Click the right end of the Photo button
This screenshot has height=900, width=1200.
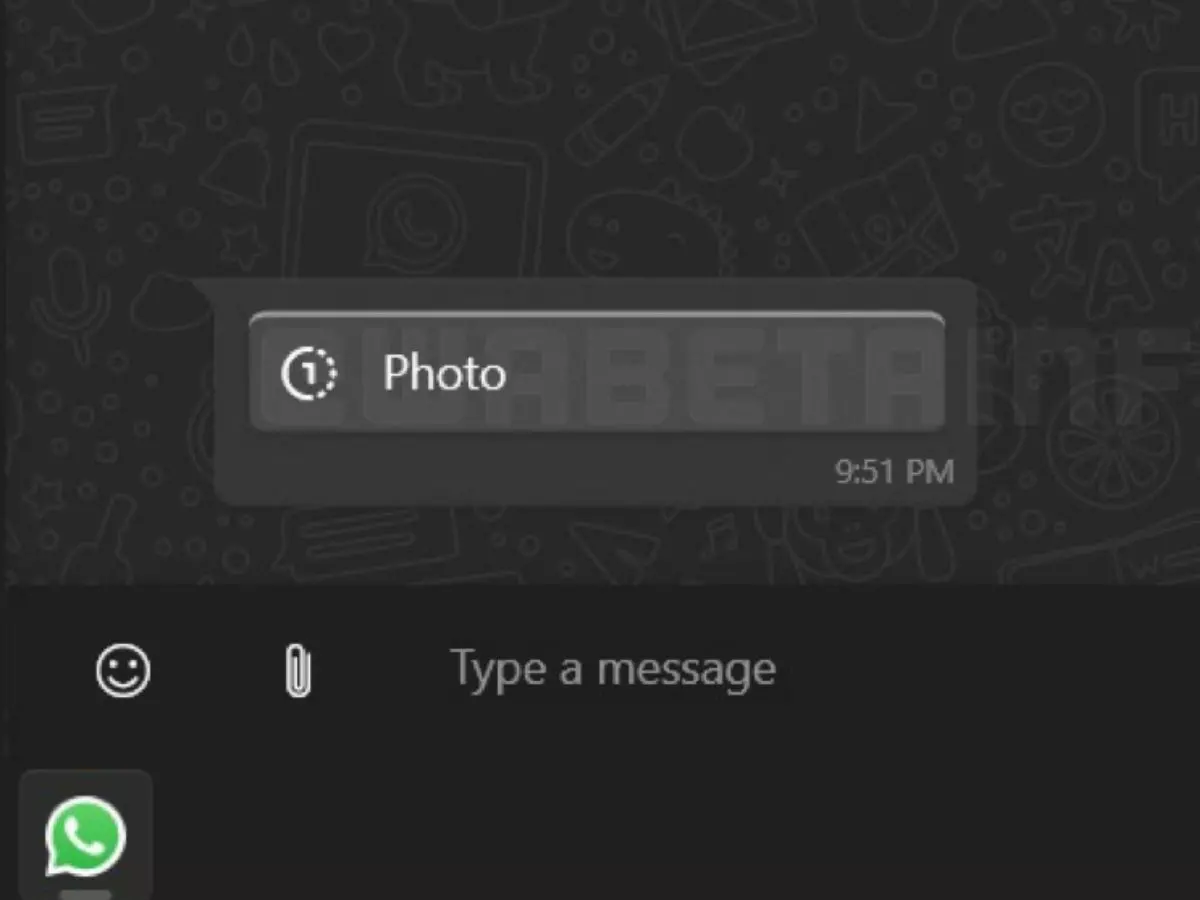900,371
